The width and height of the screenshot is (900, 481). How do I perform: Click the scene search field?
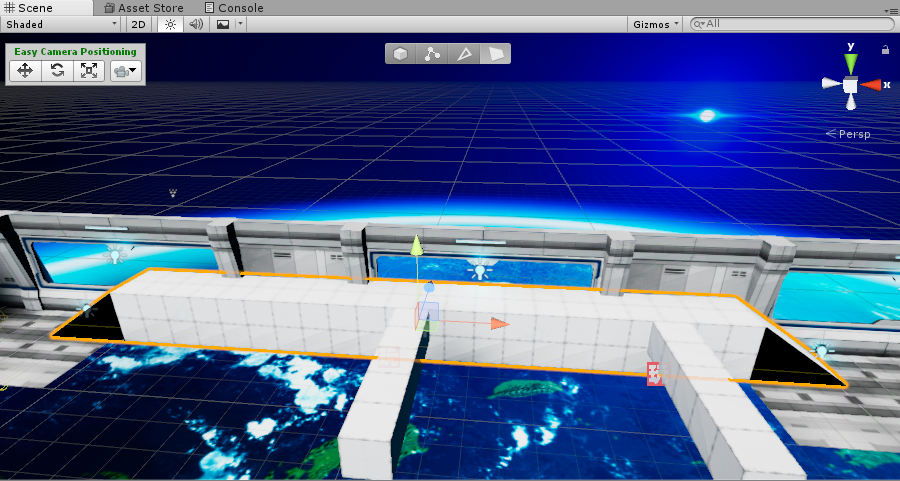[792, 24]
